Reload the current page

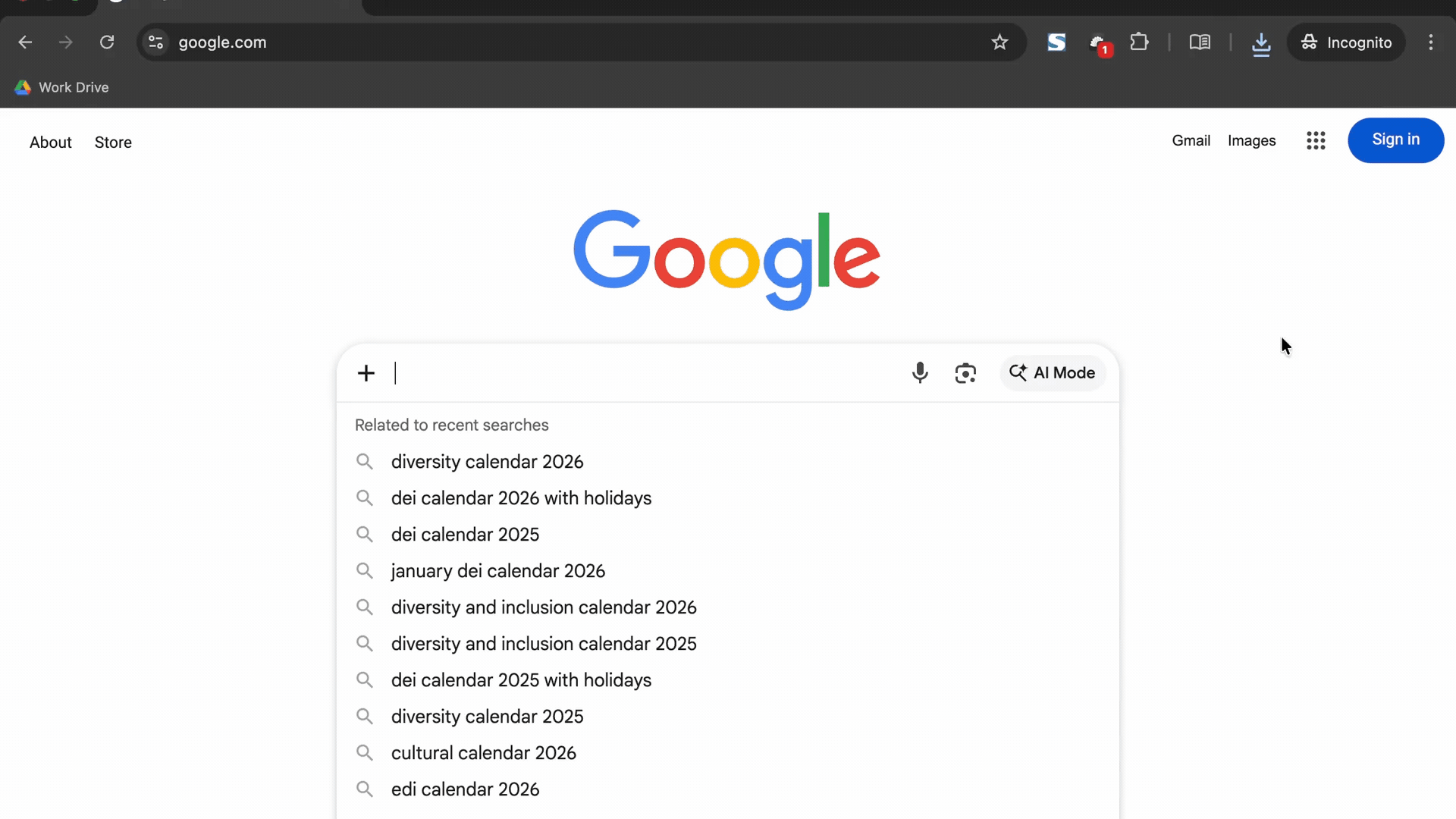click(107, 42)
